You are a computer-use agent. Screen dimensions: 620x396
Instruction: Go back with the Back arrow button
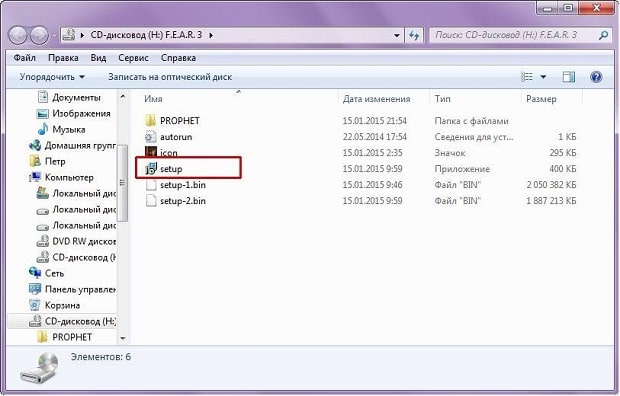pyautogui.click(x=17, y=35)
